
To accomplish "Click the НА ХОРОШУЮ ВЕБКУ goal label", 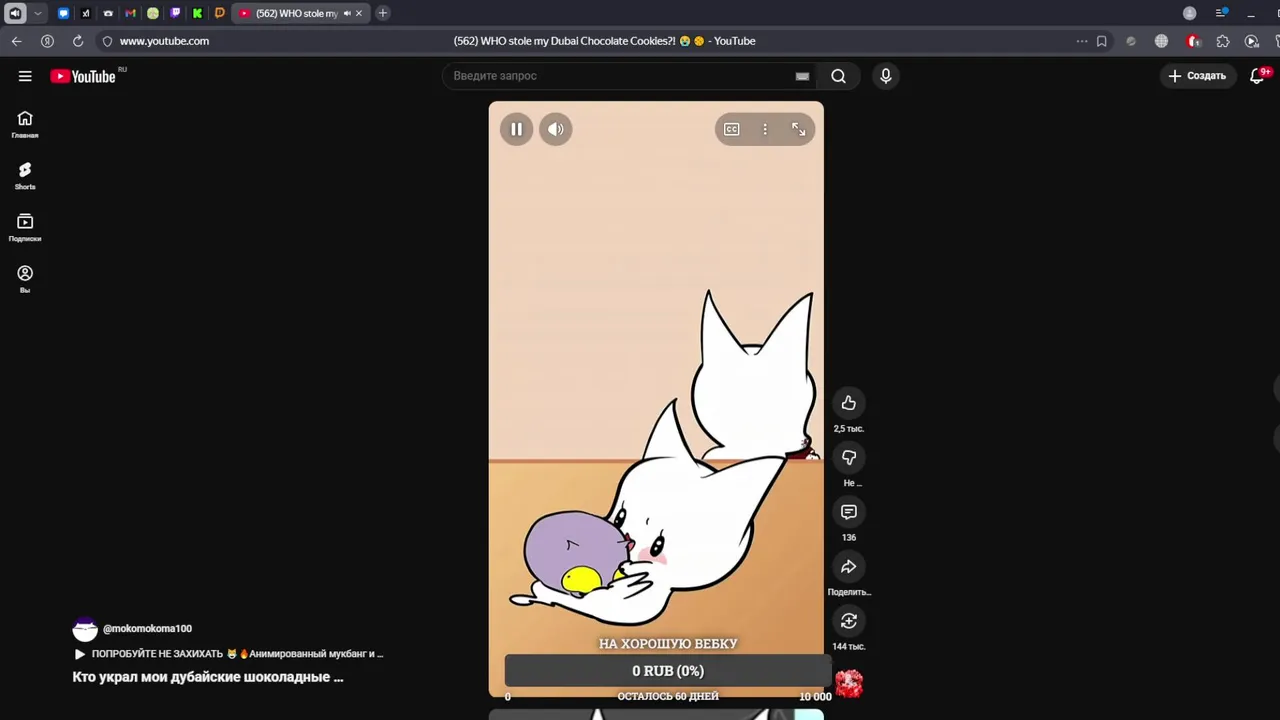I will pos(668,644).
